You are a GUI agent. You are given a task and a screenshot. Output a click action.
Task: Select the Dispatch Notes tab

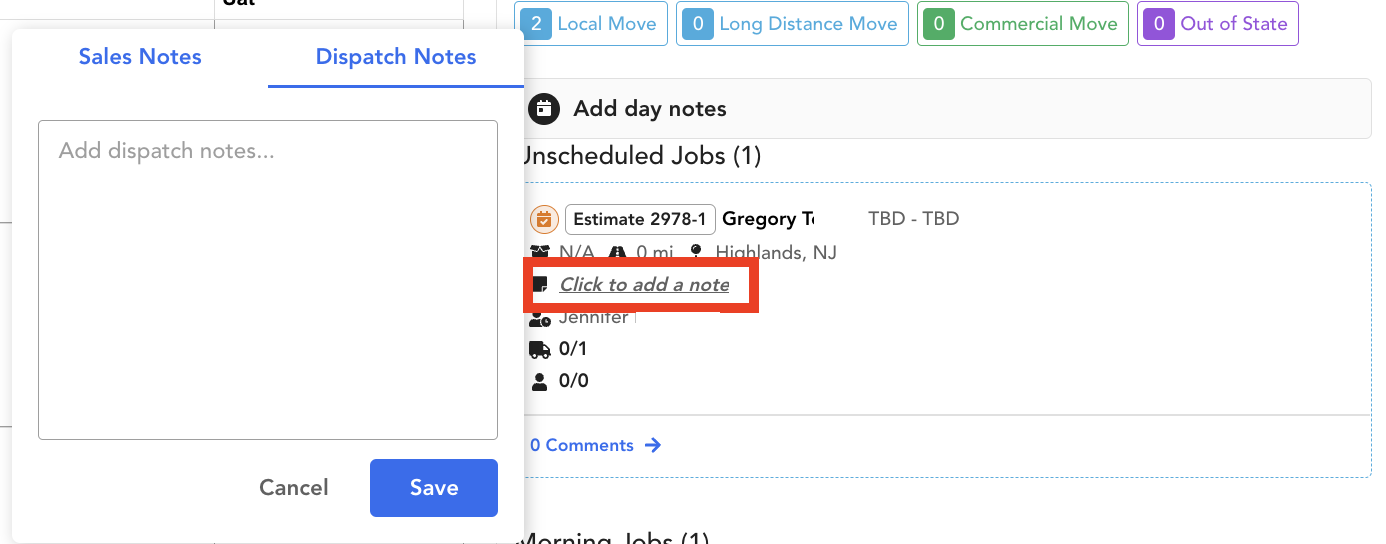tap(396, 57)
